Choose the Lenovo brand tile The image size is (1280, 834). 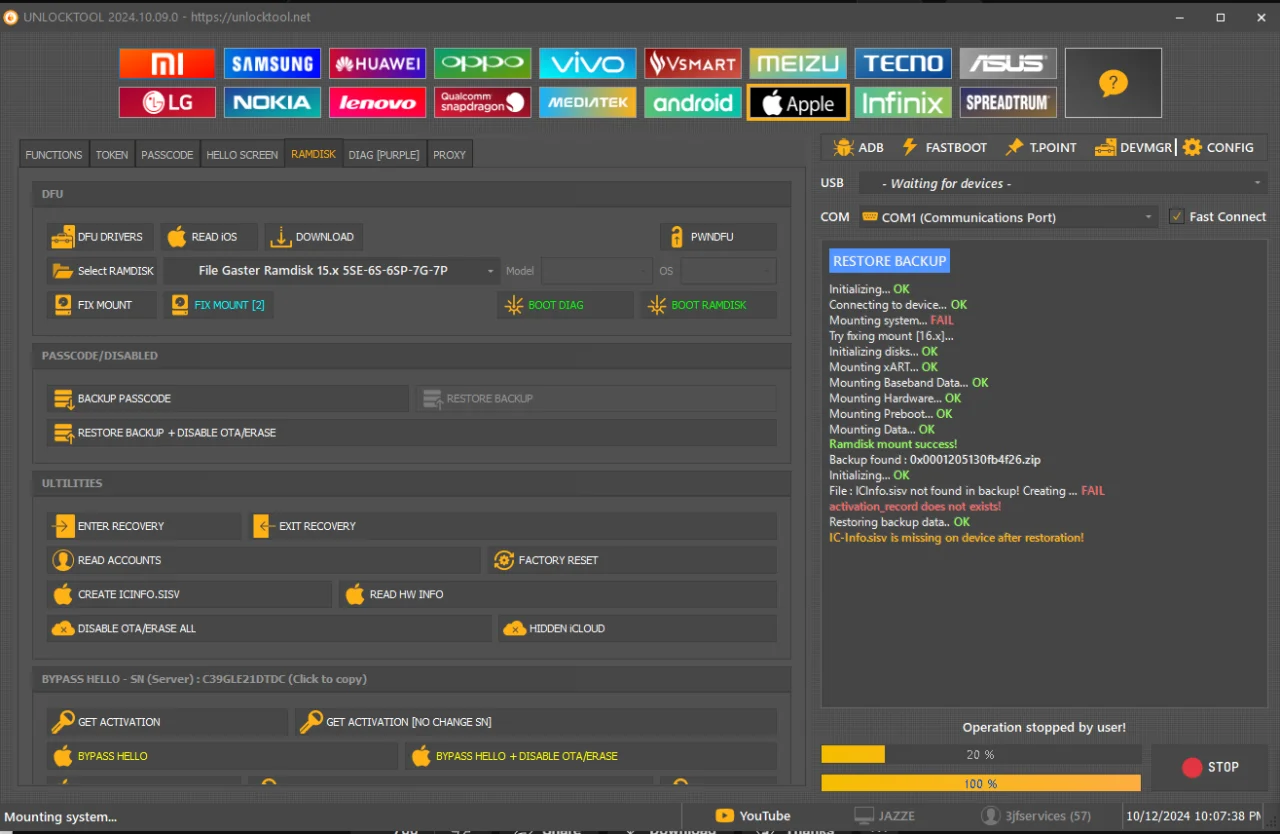pos(377,102)
